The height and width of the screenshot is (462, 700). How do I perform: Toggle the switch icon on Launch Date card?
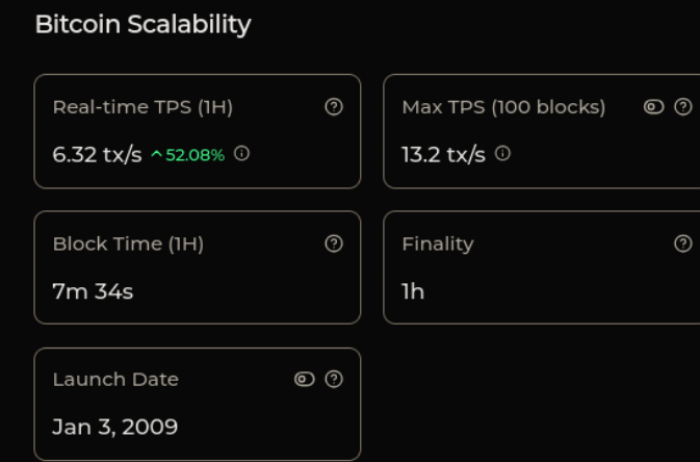305,379
